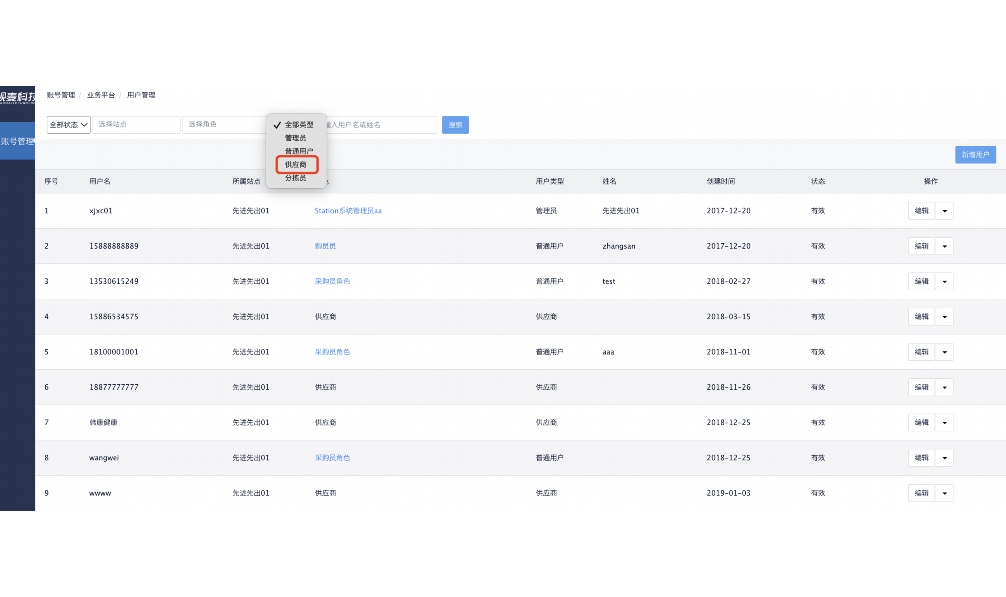Click 账号管理 breadcrumb link
1006x597 pixels.
(61, 95)
